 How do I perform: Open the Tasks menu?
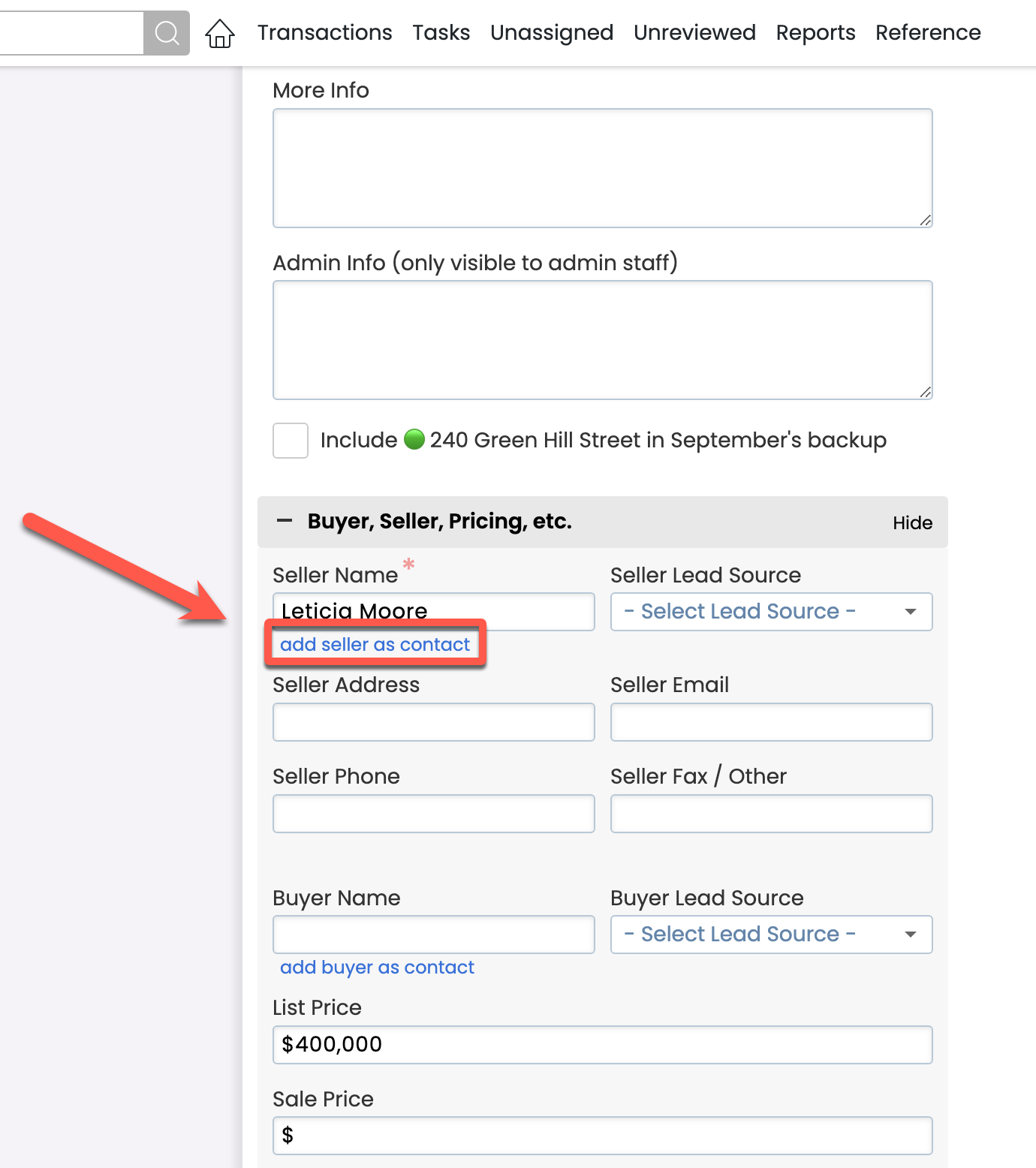click(441, 33)
